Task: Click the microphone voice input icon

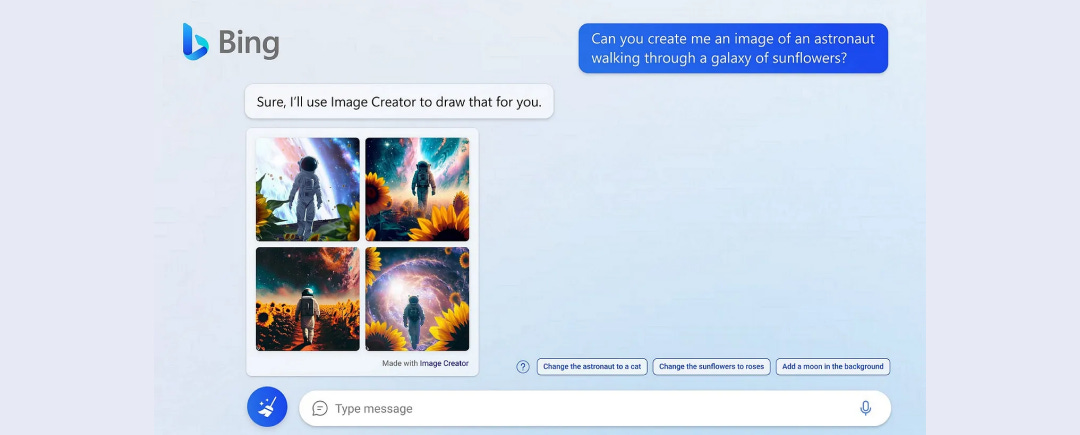Action: tap(865, 408)
